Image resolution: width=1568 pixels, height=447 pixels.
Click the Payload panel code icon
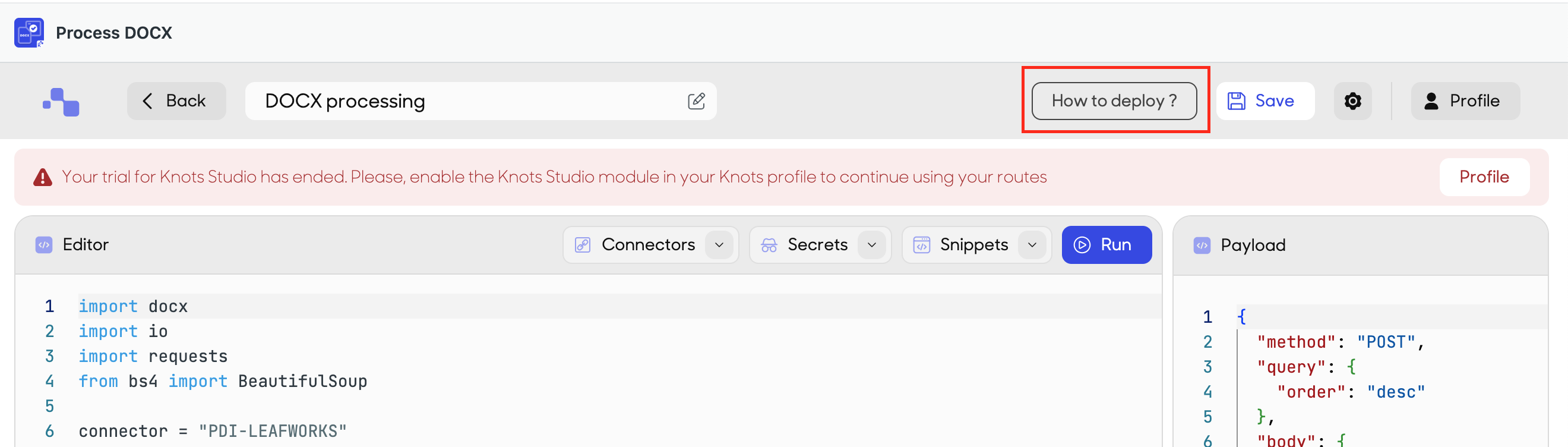tap(1202, 245)
